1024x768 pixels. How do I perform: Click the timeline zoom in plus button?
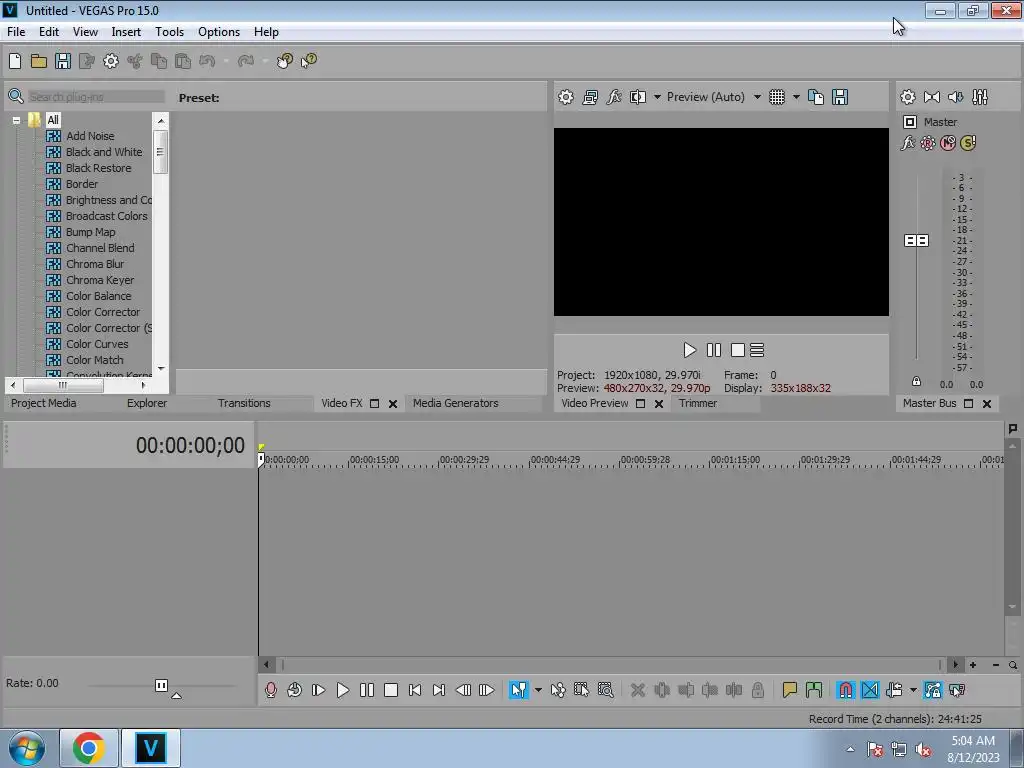(x=973, y=665)
